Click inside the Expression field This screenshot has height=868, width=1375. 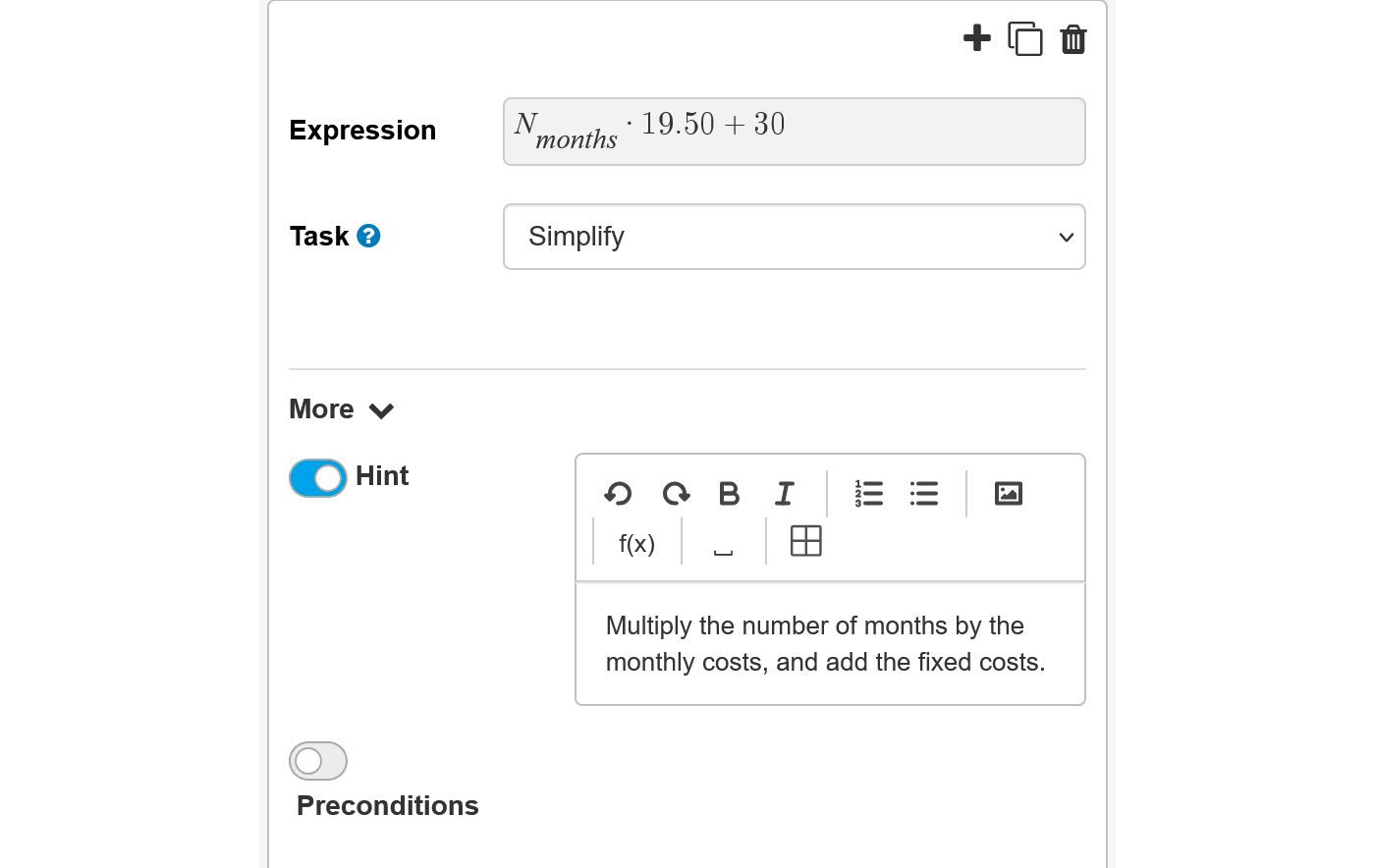pos(794,131)
